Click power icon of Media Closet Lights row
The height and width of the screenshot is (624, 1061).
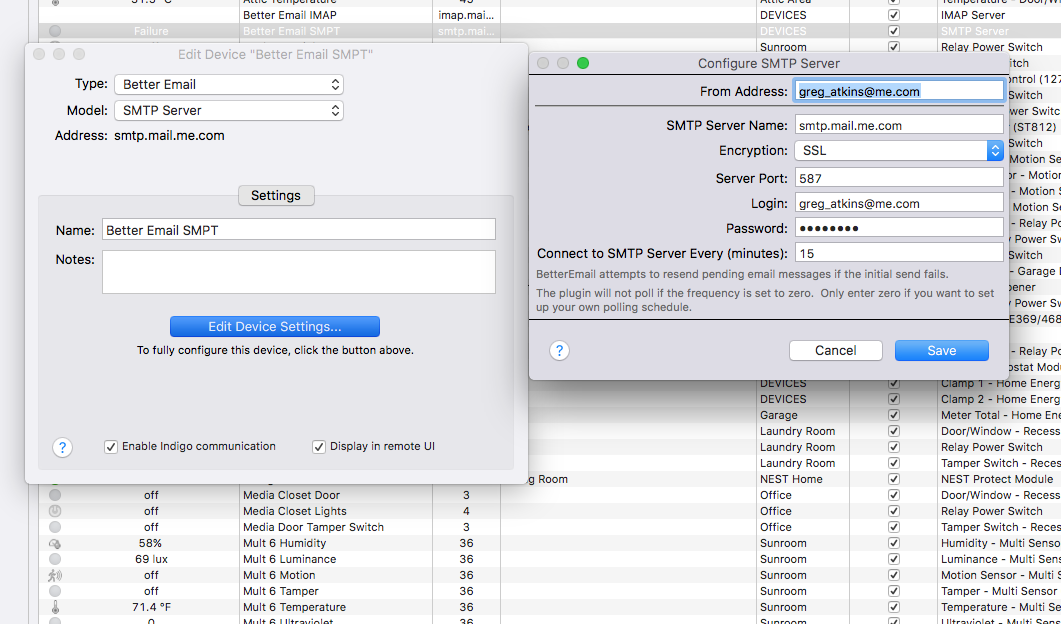tap(55, 511)
